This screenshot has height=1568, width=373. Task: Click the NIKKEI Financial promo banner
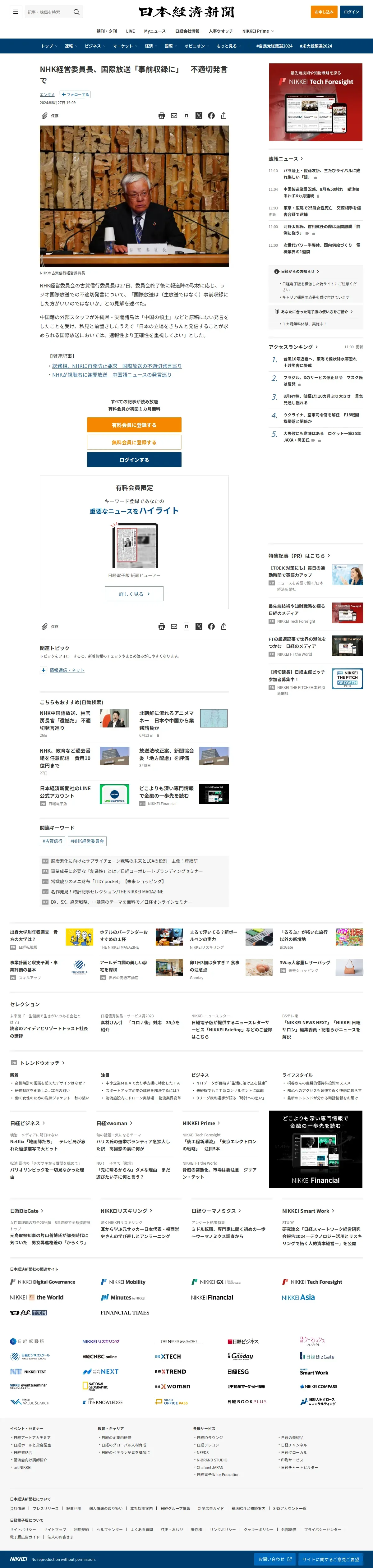[316, 1149]
